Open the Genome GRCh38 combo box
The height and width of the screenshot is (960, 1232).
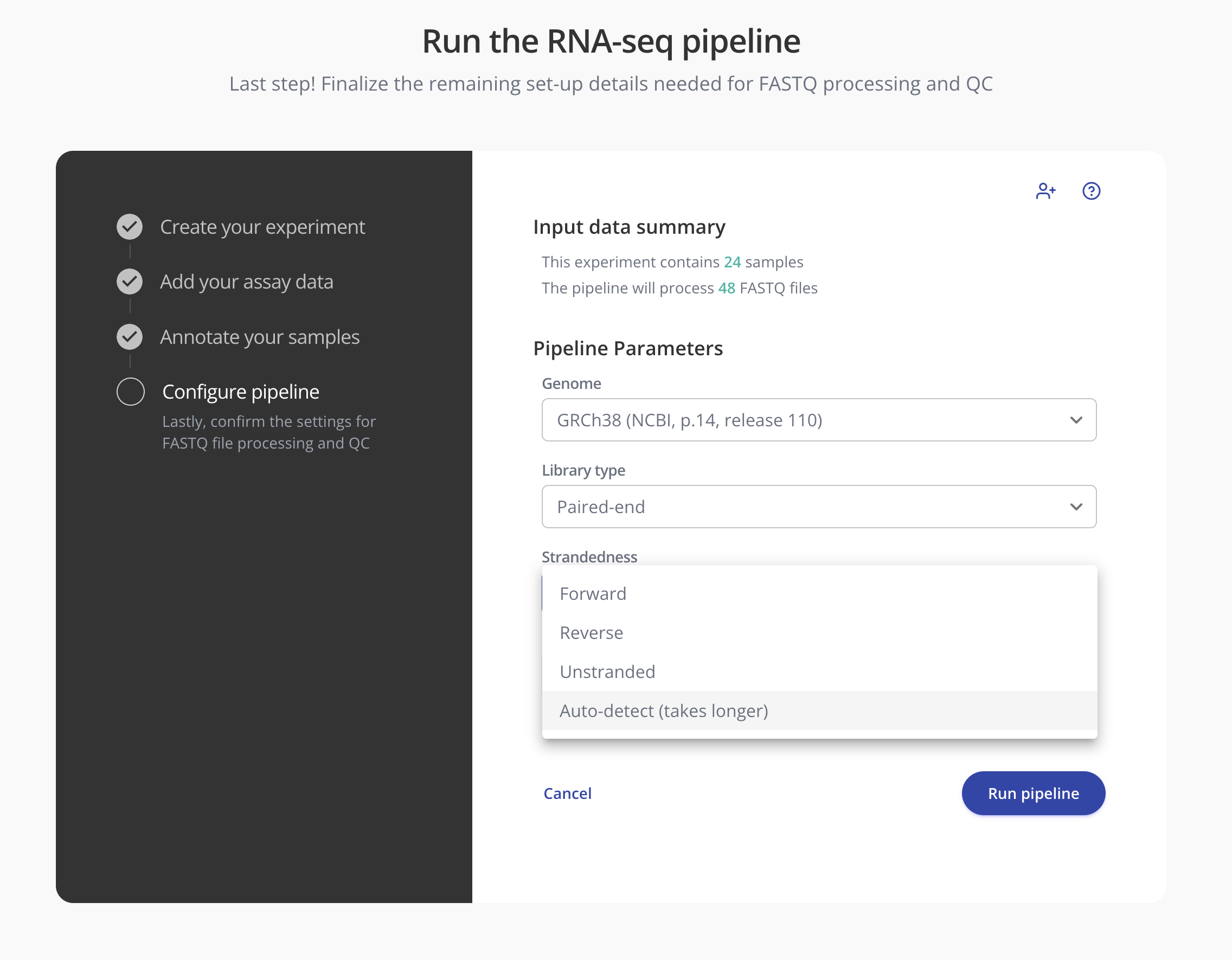click(x=790, y=420)
